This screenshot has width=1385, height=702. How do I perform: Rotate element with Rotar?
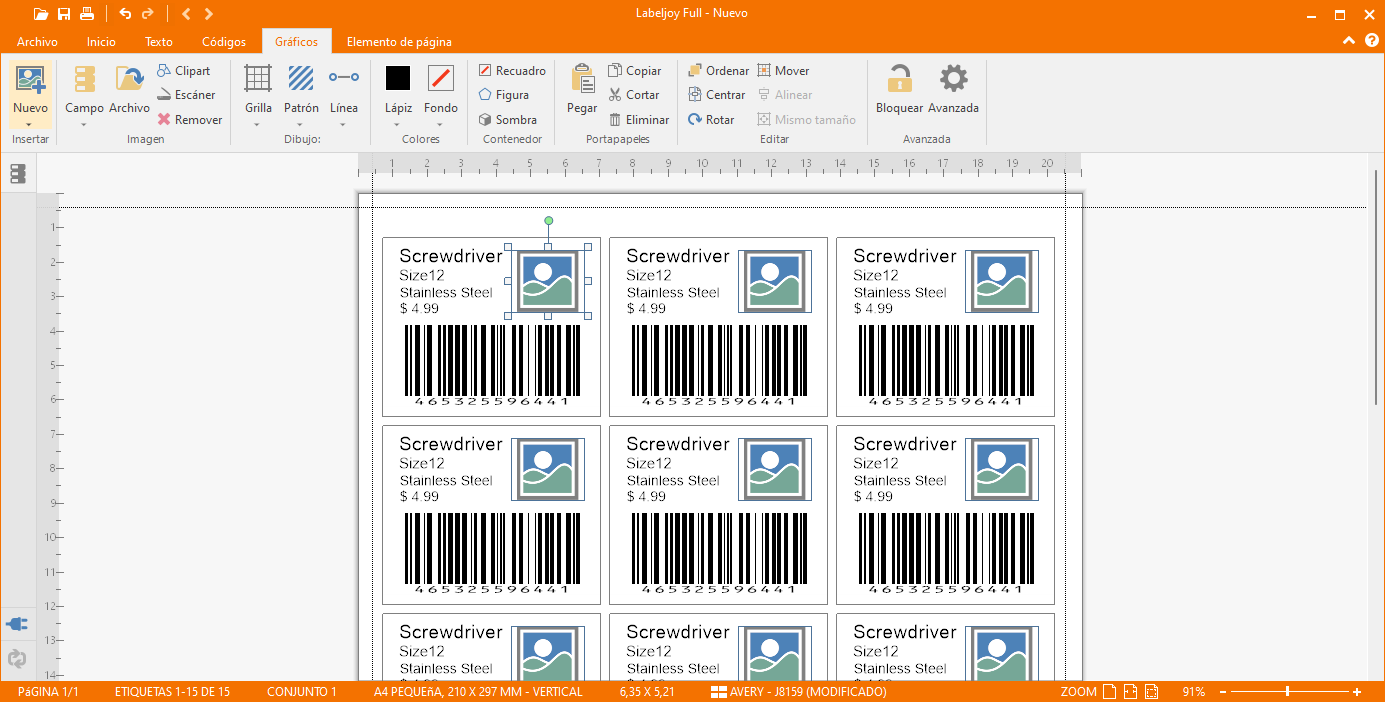tap(711, 119)
